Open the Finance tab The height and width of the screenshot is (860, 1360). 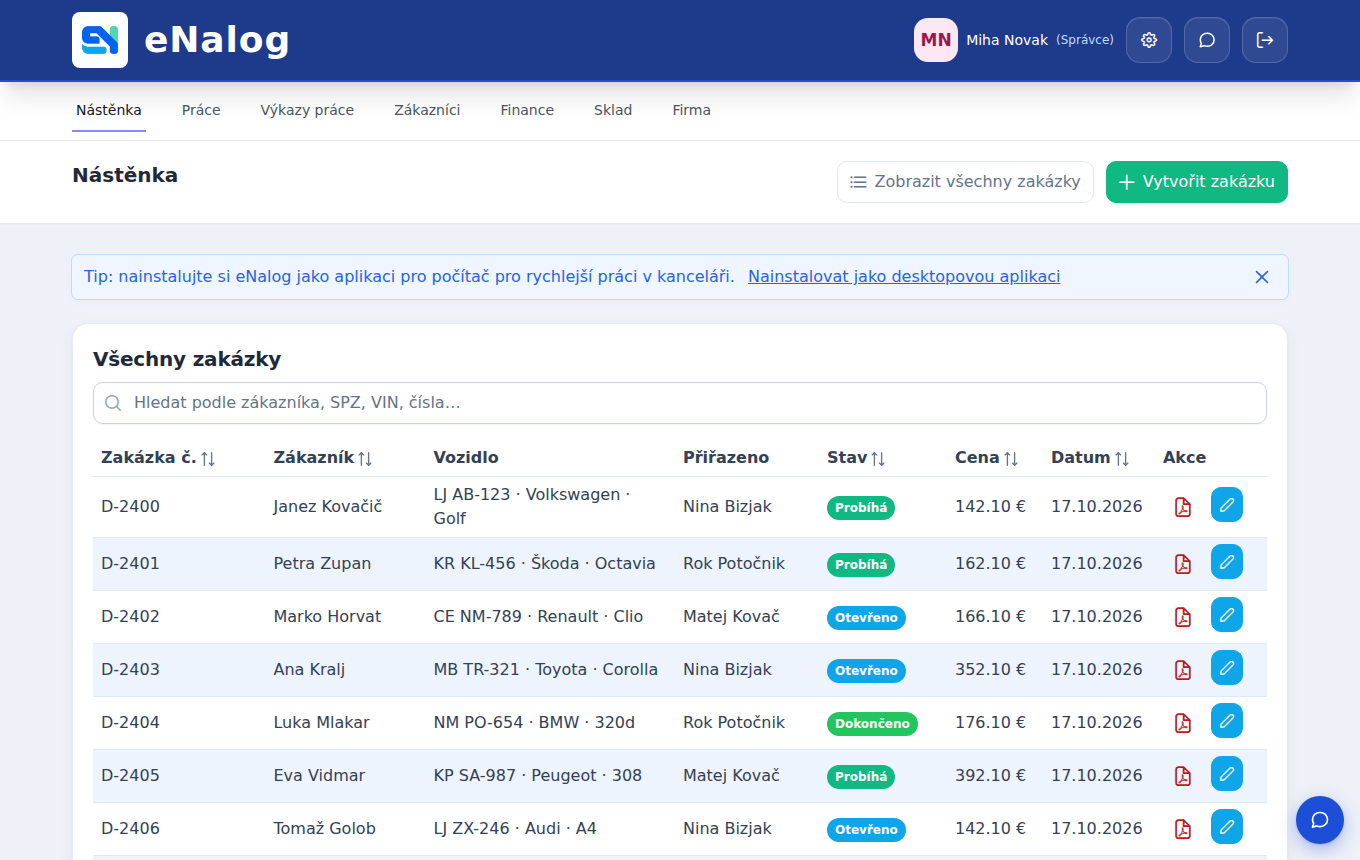(527, 110)
